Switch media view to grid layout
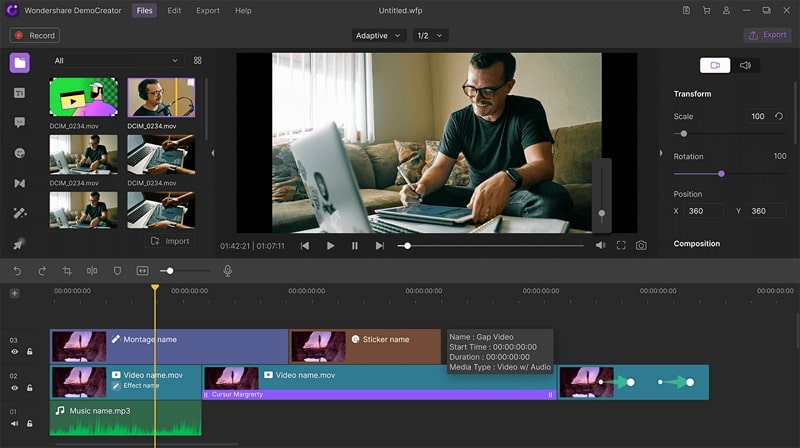The width and height of the screenshot is (800, 448). 197,60
